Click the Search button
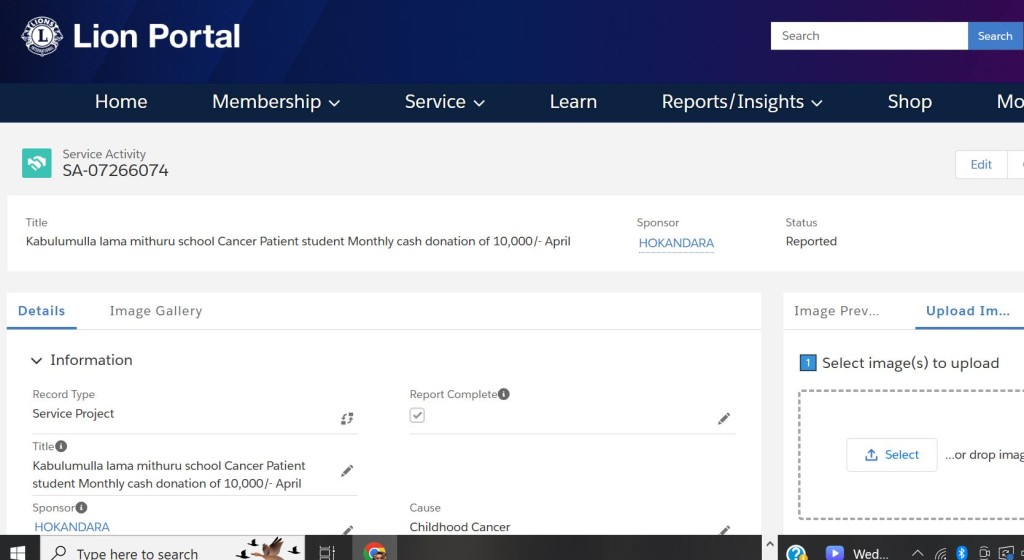The image size is (1024, 560). pyautogui.click(x=995, y=36)
